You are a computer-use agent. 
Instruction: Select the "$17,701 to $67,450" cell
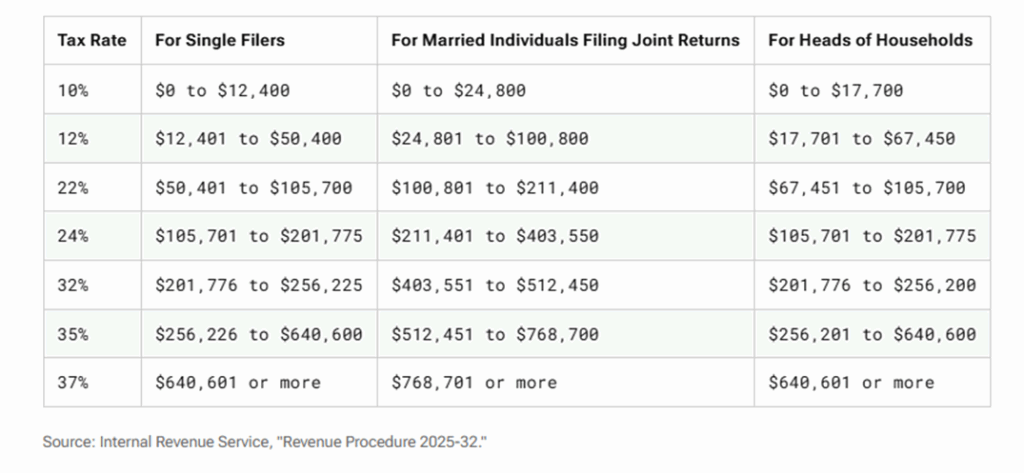(861, 139)
